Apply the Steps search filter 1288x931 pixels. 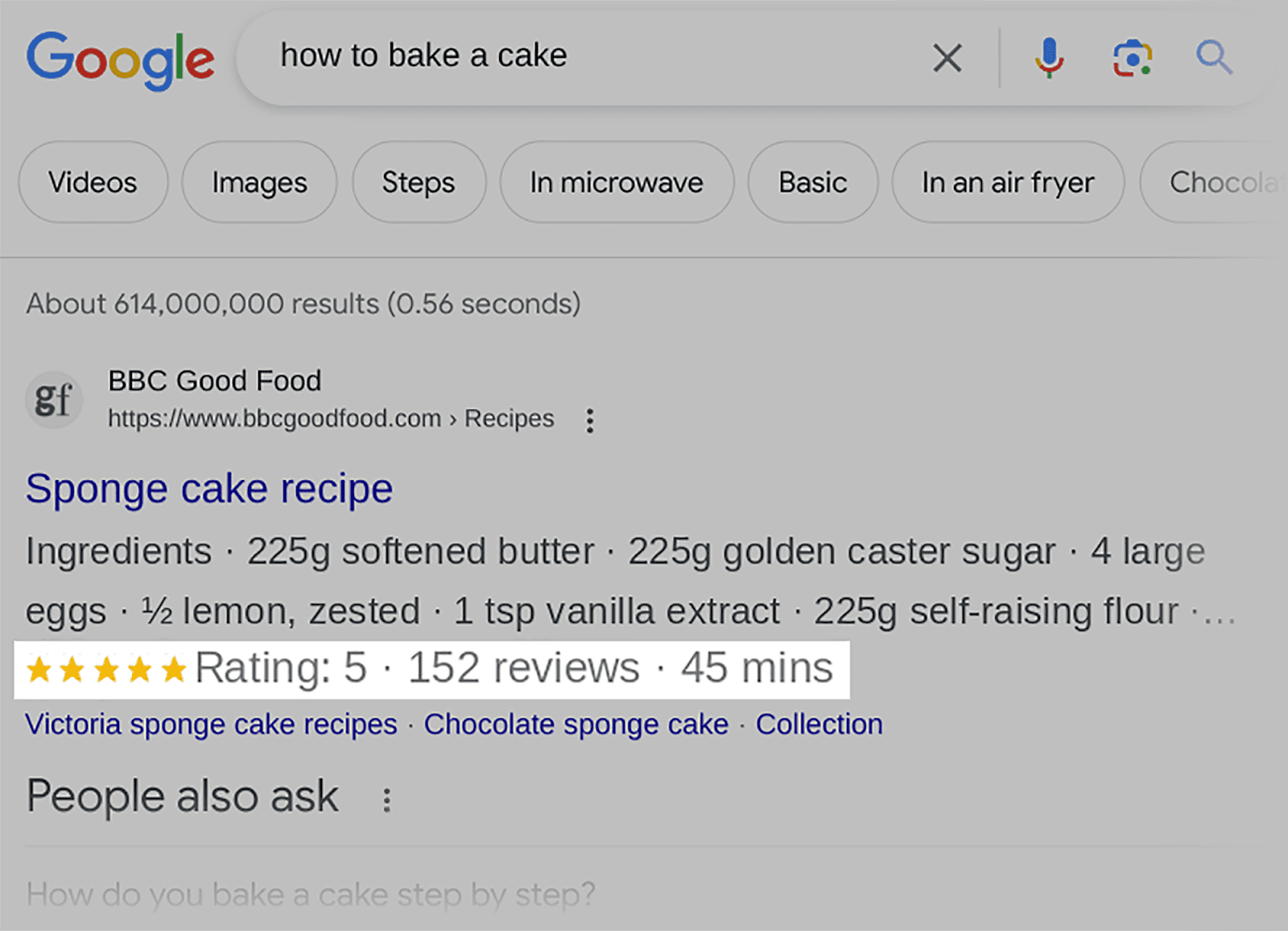point(418,183)
